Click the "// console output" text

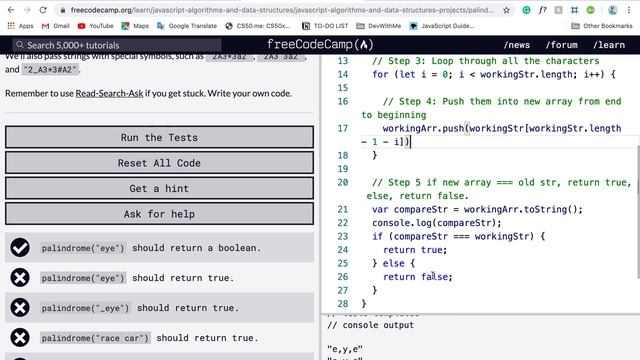pyautogui.click(x=370, y=325)
